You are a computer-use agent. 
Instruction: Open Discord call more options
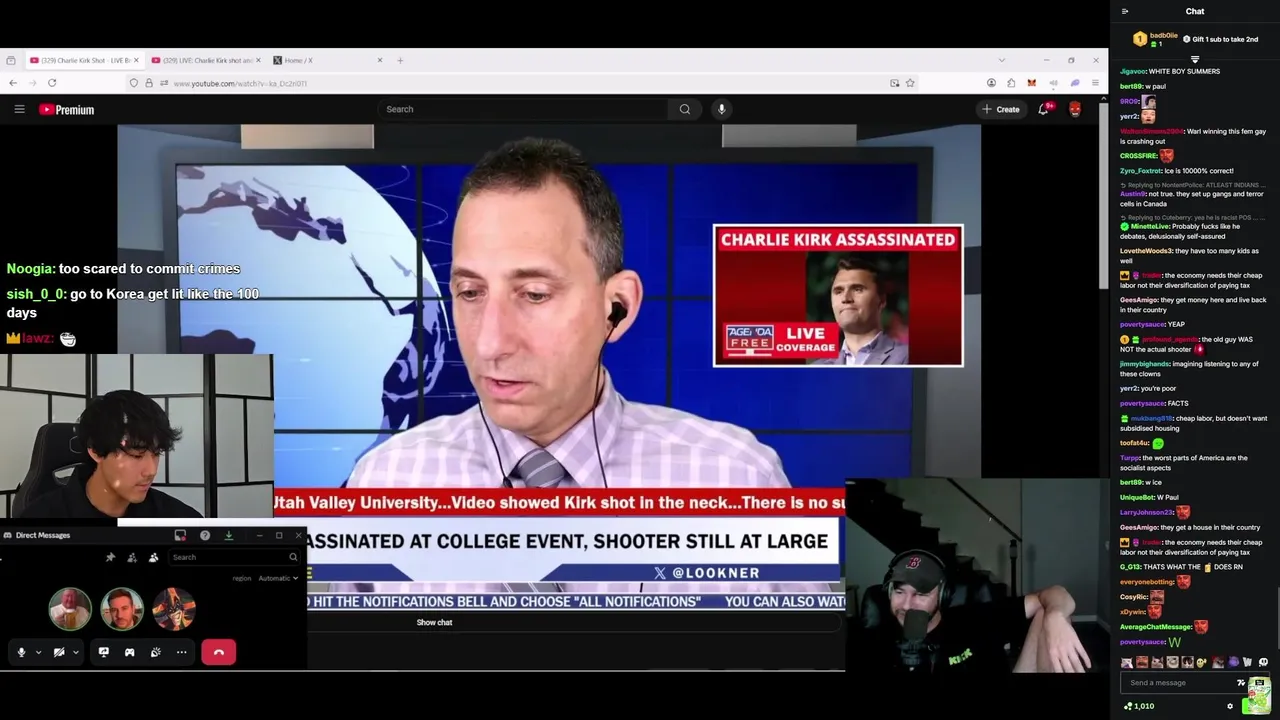point(181,652)
